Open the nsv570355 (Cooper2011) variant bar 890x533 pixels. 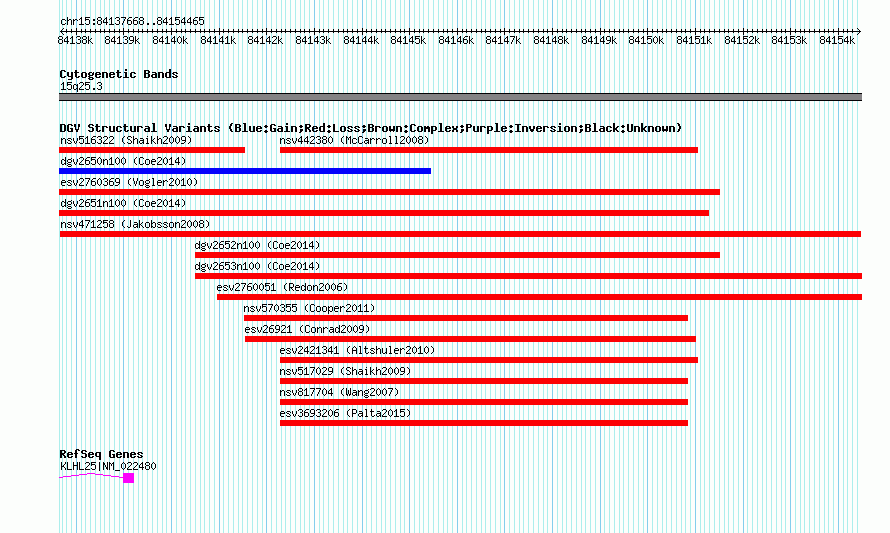click(x=466, y=318)
